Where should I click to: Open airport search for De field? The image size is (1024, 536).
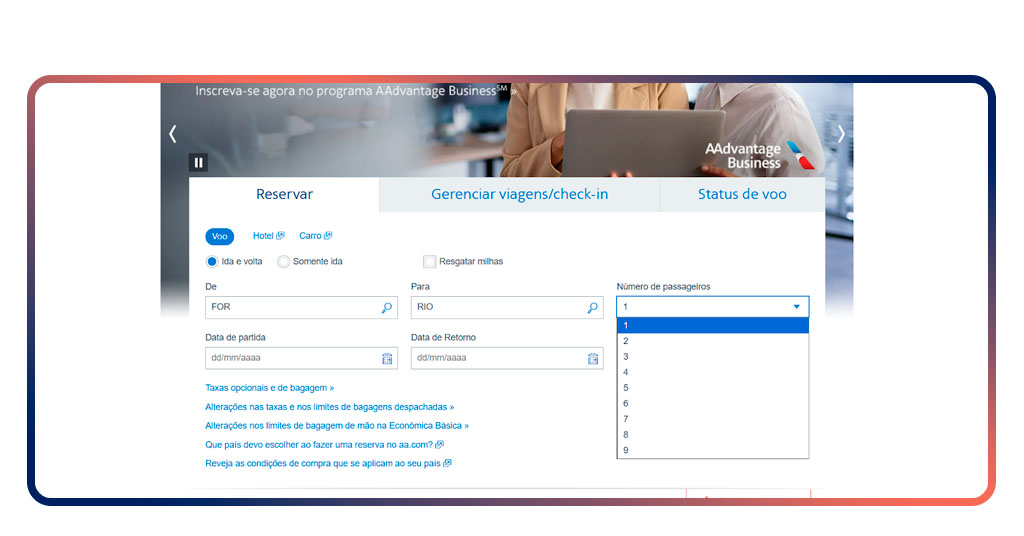(387, 307)
